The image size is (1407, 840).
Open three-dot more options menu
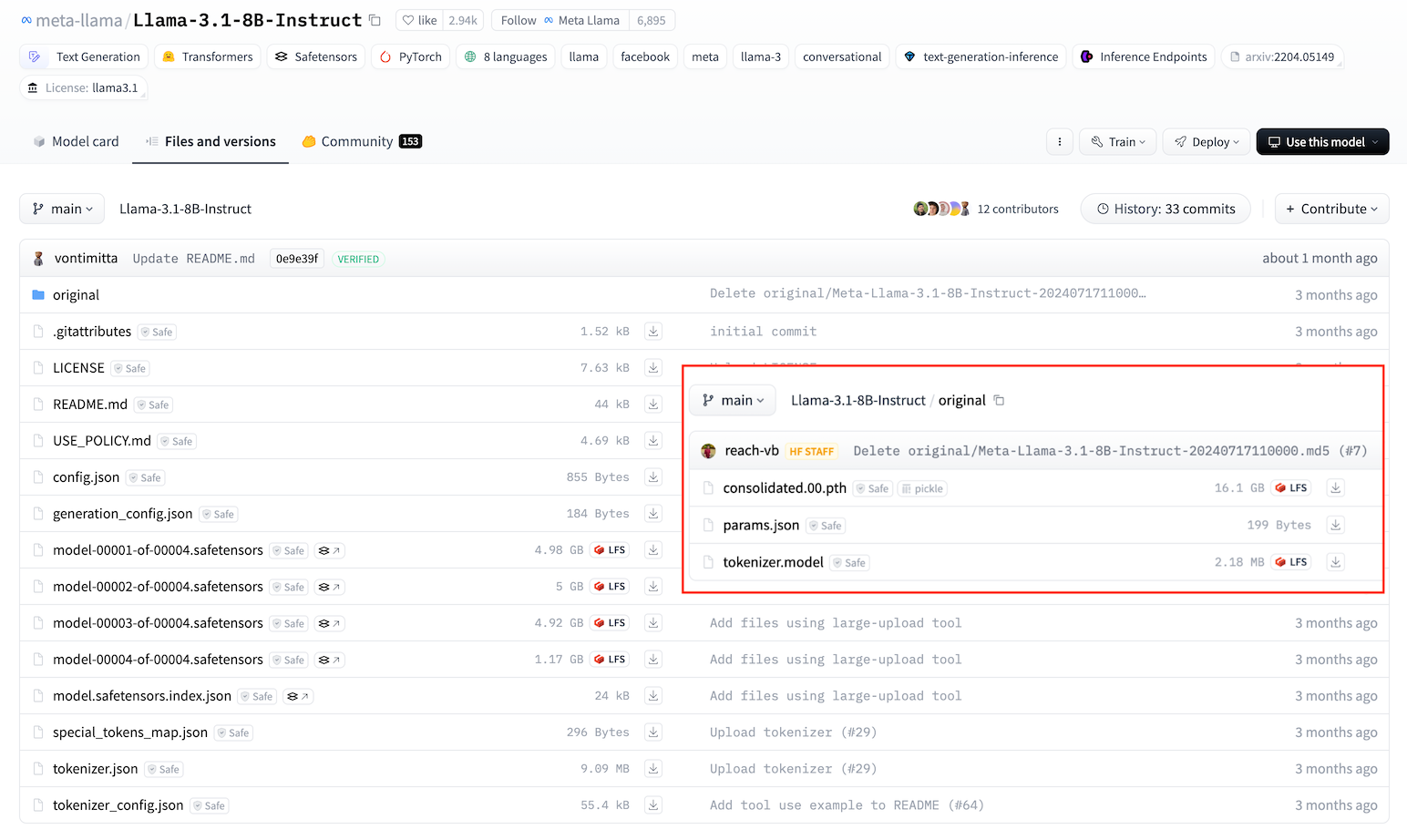(1059, 142)
